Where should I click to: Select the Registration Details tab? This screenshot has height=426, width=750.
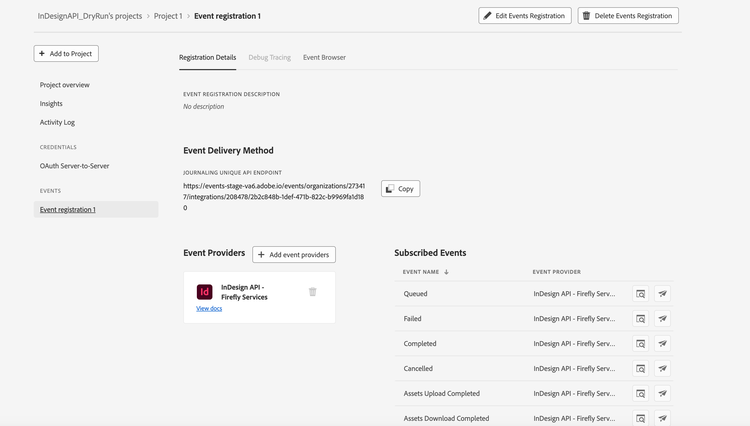point(208,57)
